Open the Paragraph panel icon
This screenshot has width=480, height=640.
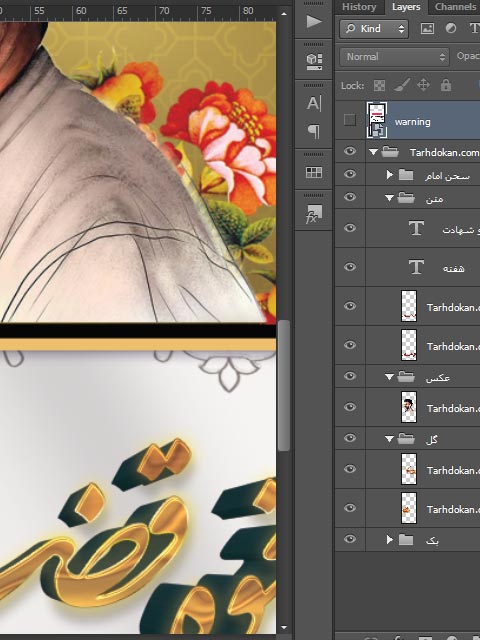click(313, 131)
